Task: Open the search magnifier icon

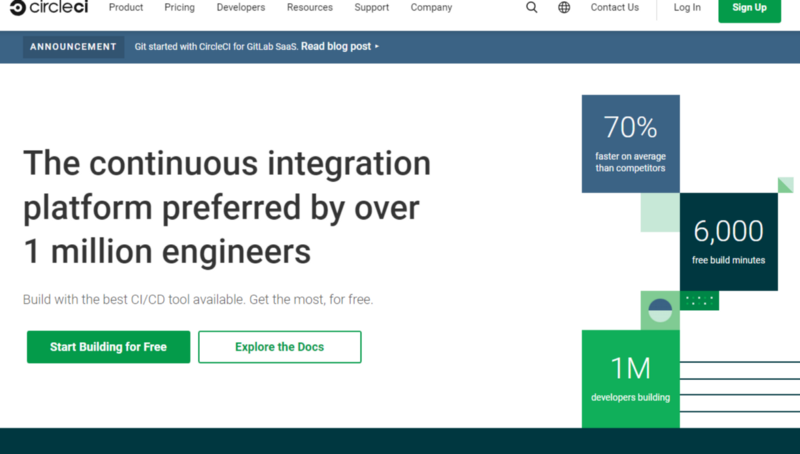Action: pos(532,7)
